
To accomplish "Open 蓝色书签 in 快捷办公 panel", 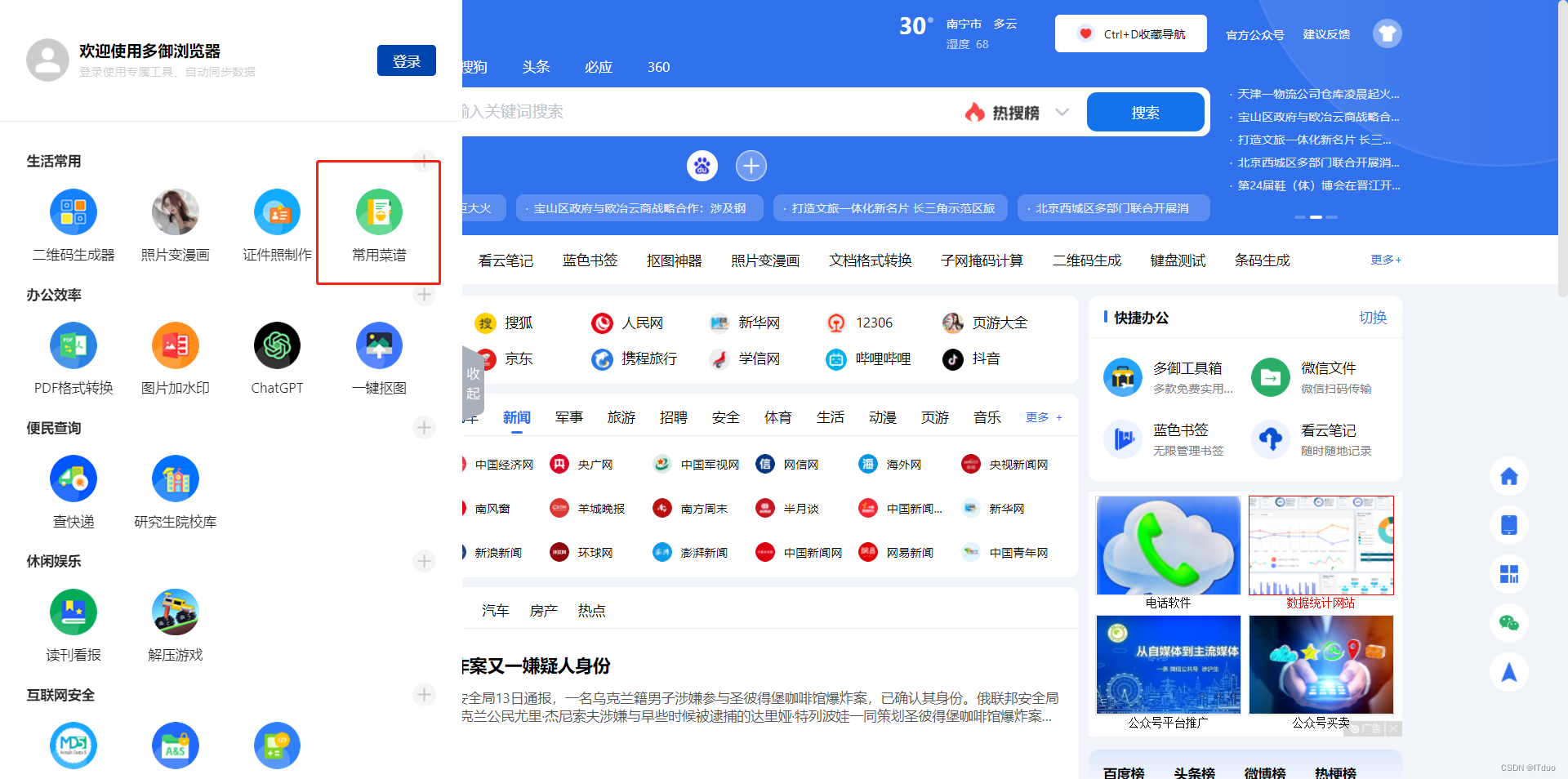I will 1165,439.
